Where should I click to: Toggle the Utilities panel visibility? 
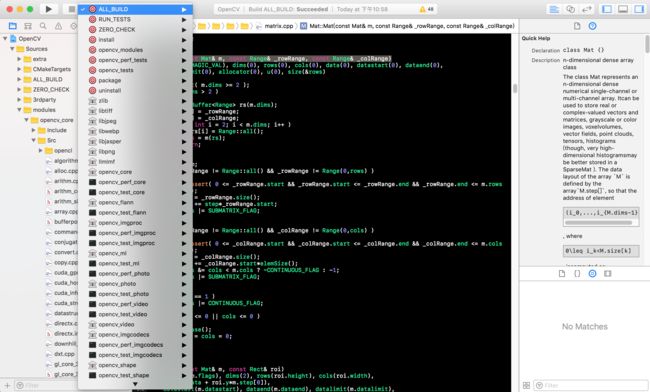pos(639,9)
